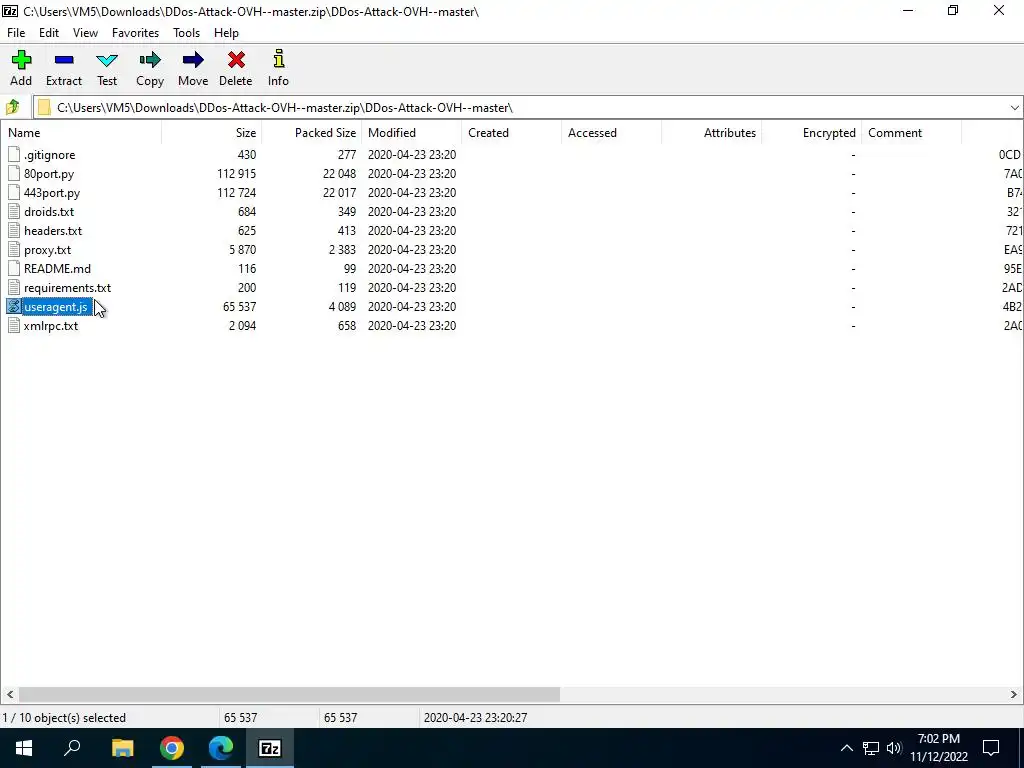Expand the address path dropdown arrow
Screen dimensions: 1024x768
[x=1014, y=108]
